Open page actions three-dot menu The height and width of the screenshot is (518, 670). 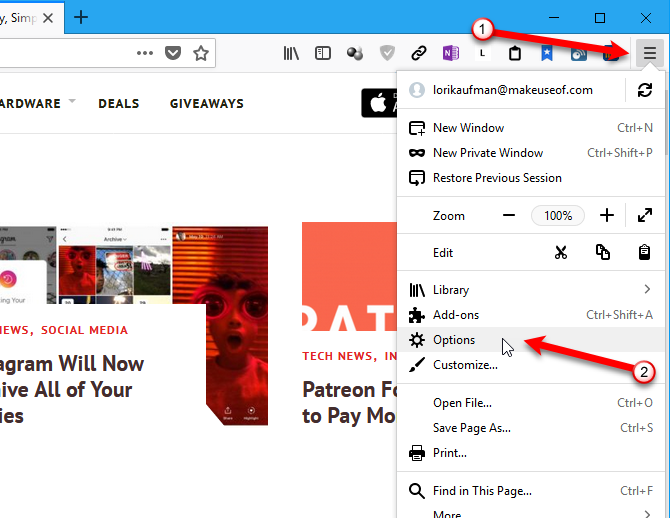pyautogui.click(x=145, y=53)
